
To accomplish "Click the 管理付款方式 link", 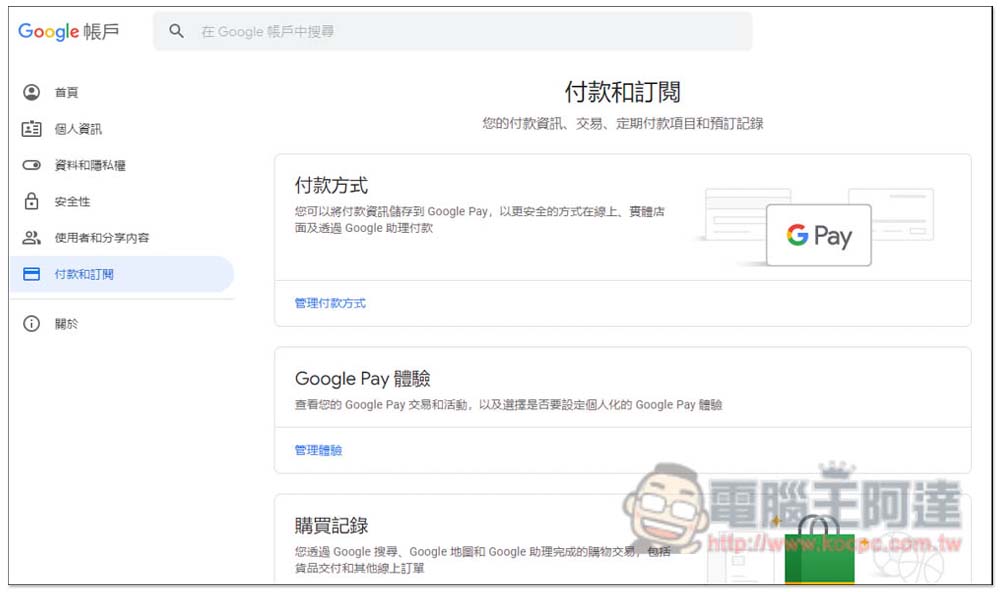I will [x=330, y=303].
